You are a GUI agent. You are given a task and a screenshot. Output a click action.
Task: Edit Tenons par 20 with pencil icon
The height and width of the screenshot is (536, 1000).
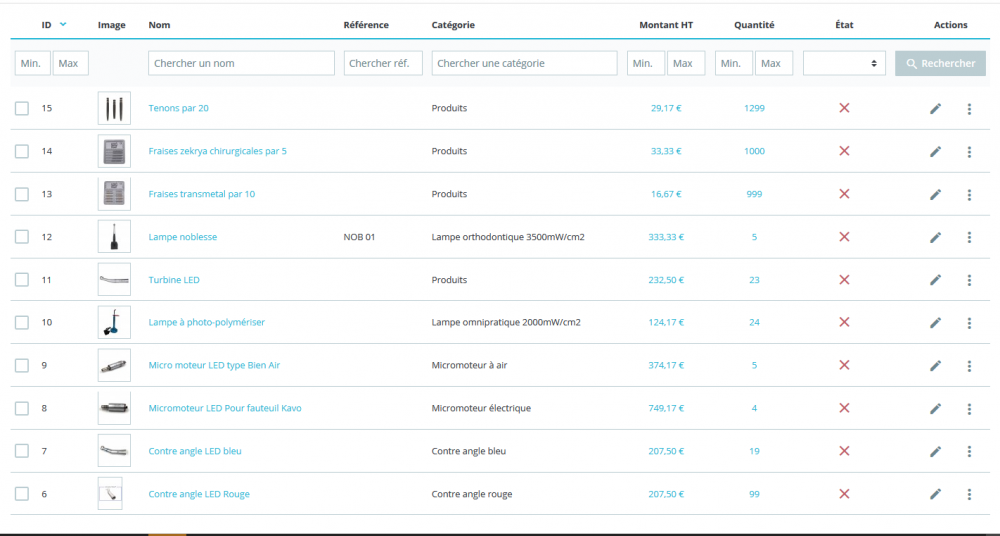(x=935, y=109)
